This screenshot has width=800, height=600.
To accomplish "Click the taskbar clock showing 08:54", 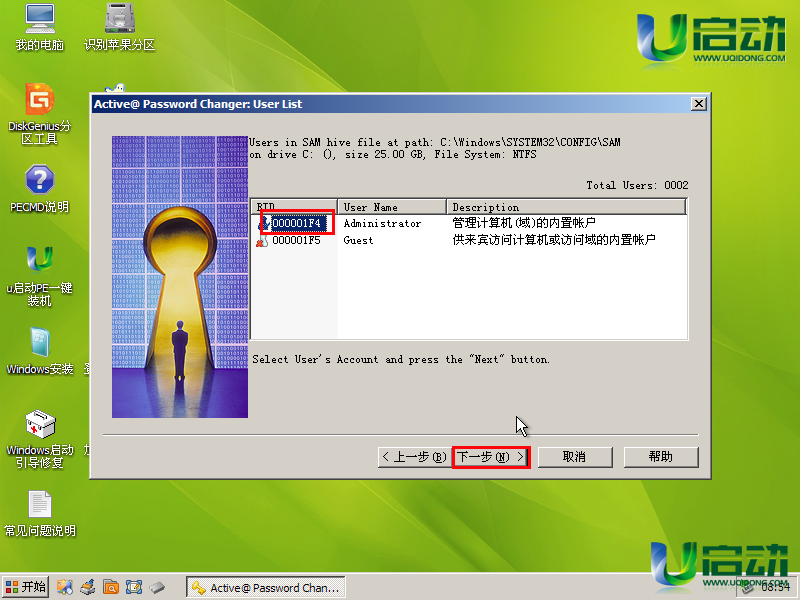I will click(x=776, y=587).
